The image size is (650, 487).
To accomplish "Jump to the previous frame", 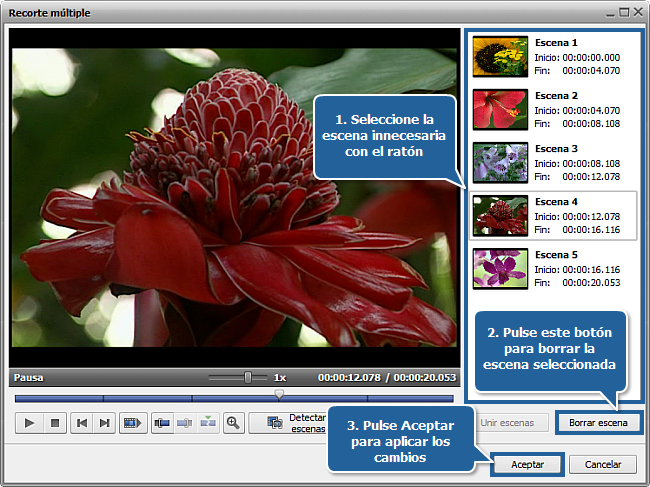I will [x=82, y=423].
